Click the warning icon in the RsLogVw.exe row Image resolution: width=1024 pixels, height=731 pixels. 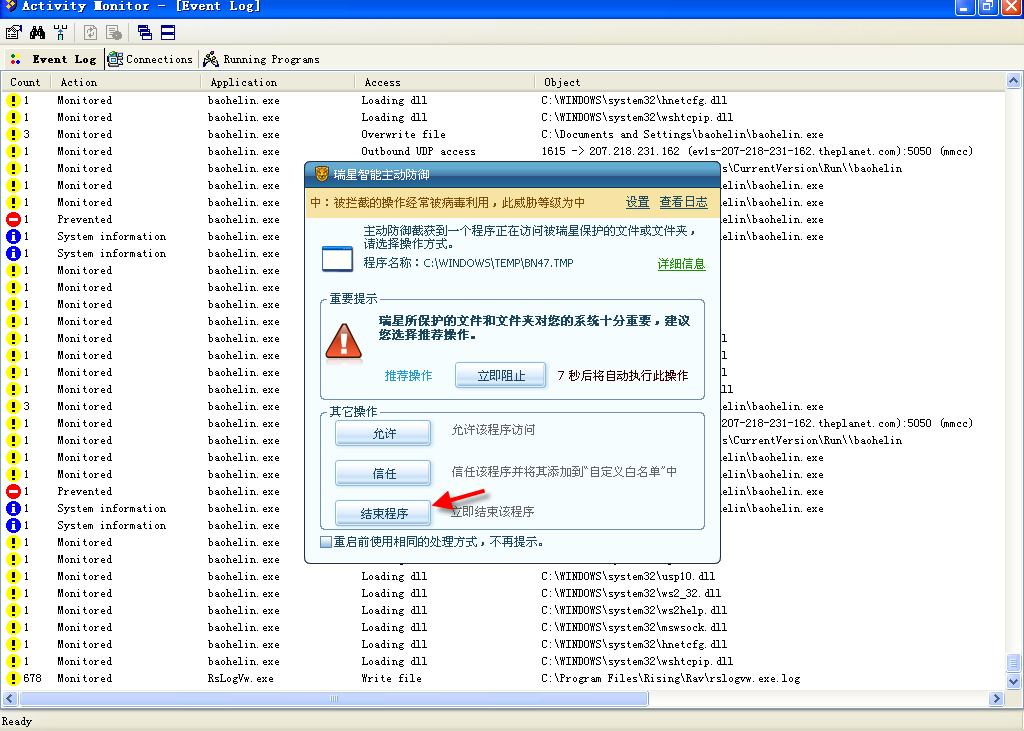tap(13, 678)
